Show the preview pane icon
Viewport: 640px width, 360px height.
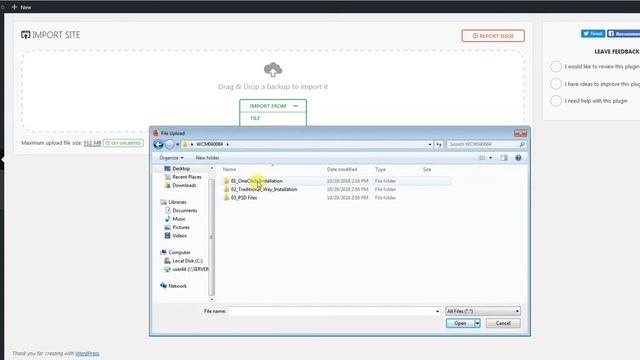[x=504, y=158]
